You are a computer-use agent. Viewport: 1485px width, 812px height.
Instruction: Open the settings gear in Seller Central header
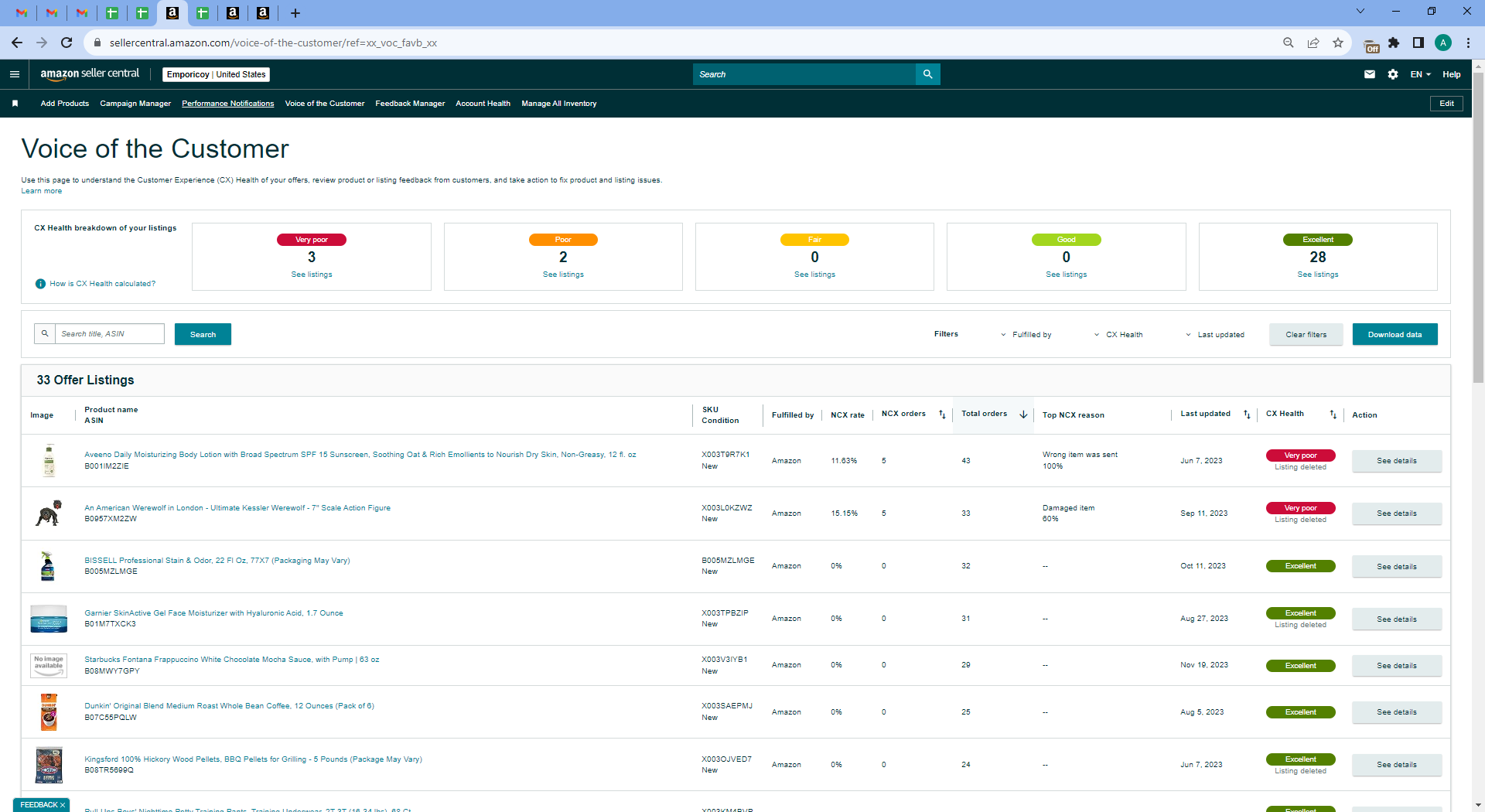1393,74
